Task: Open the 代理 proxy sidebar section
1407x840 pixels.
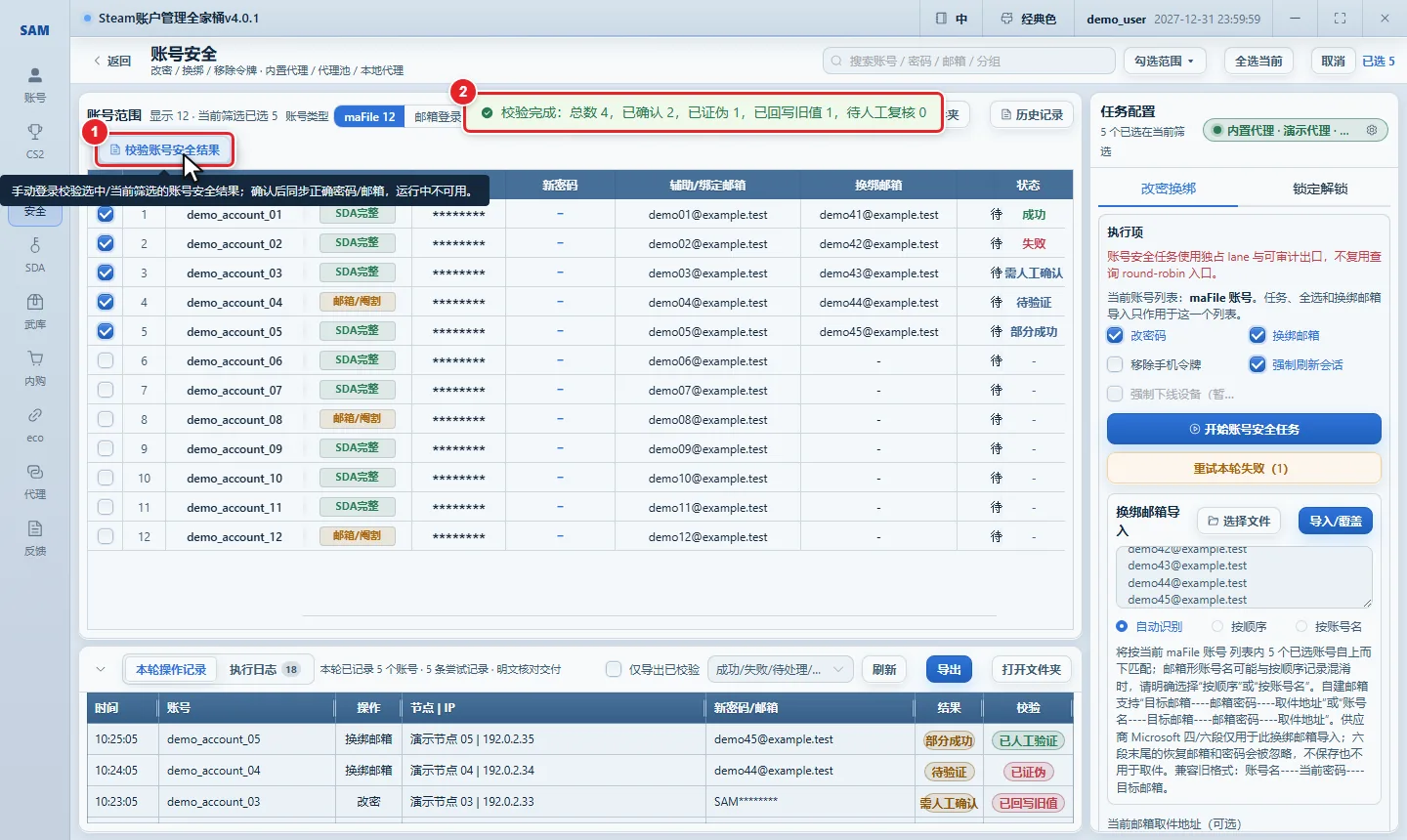Action: [35, 482]
